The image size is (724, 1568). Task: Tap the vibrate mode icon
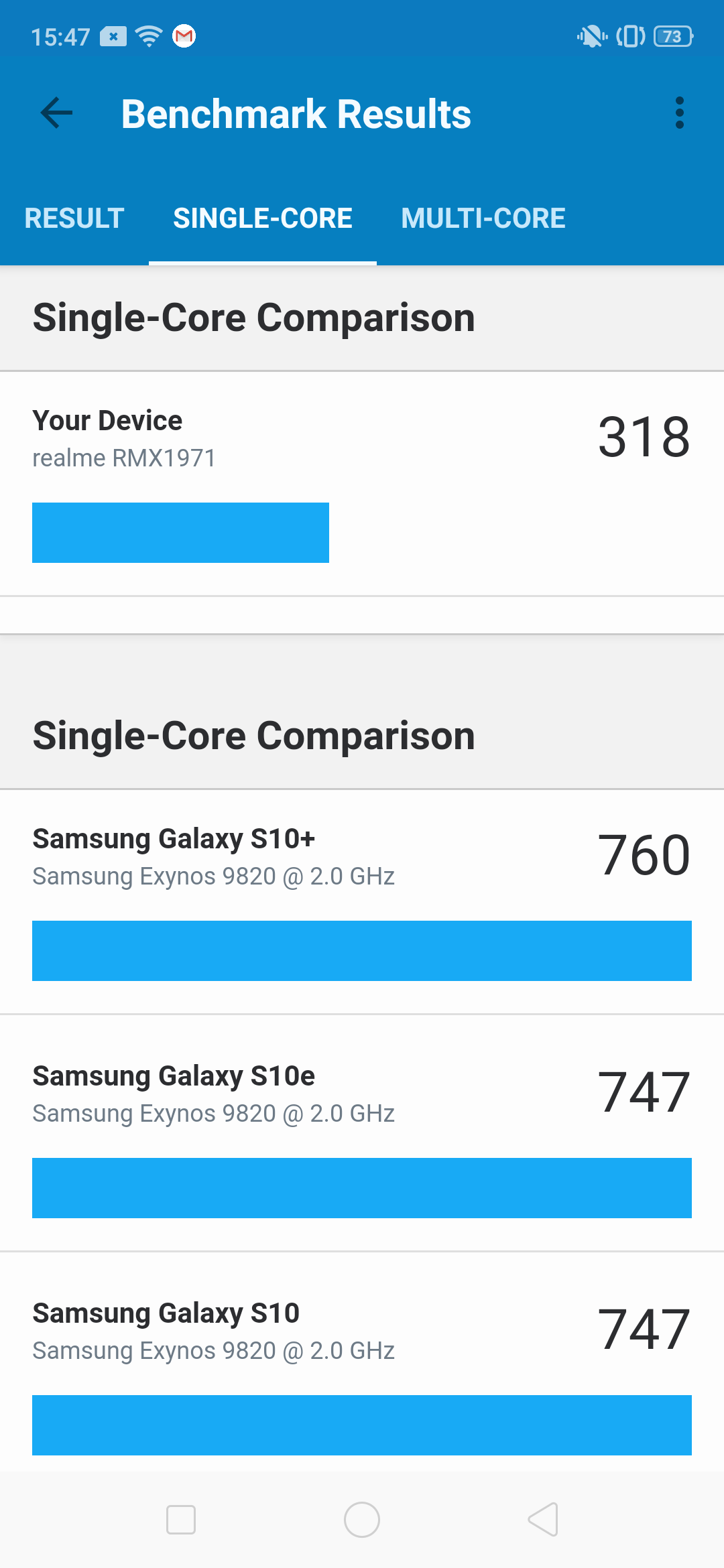click(630, 36)
